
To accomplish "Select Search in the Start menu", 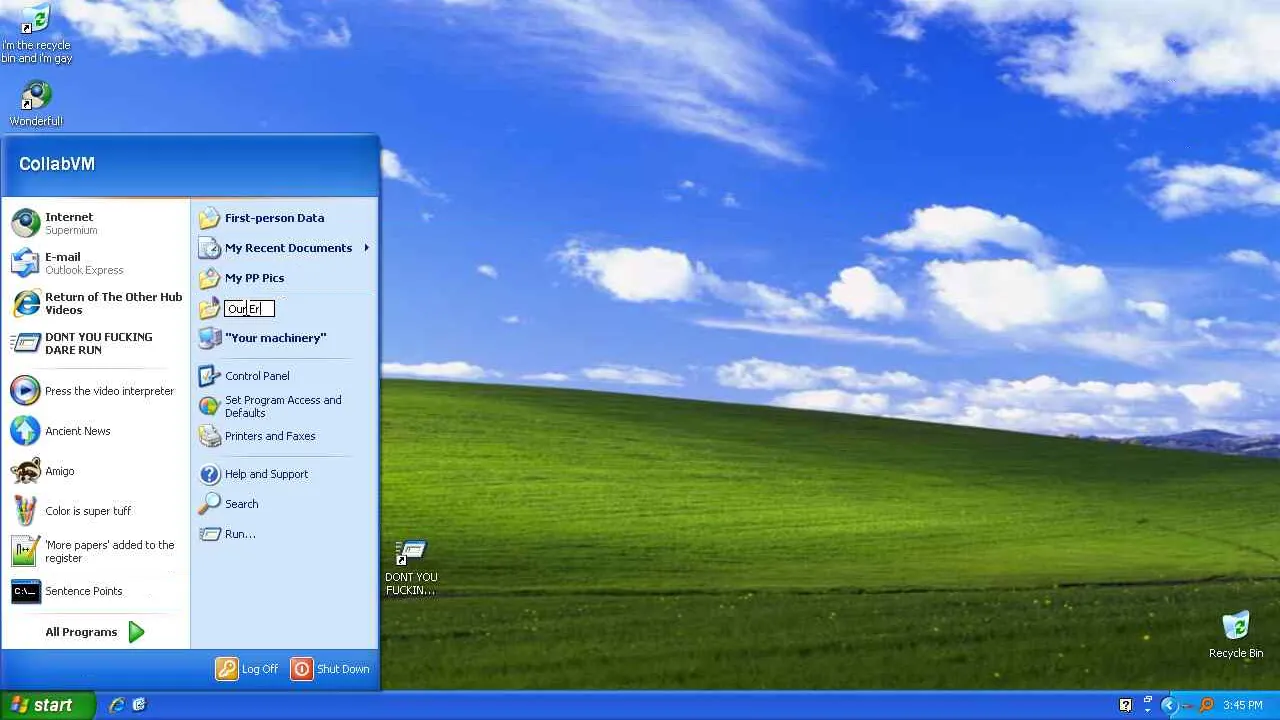I will click(x=285, y=504).
